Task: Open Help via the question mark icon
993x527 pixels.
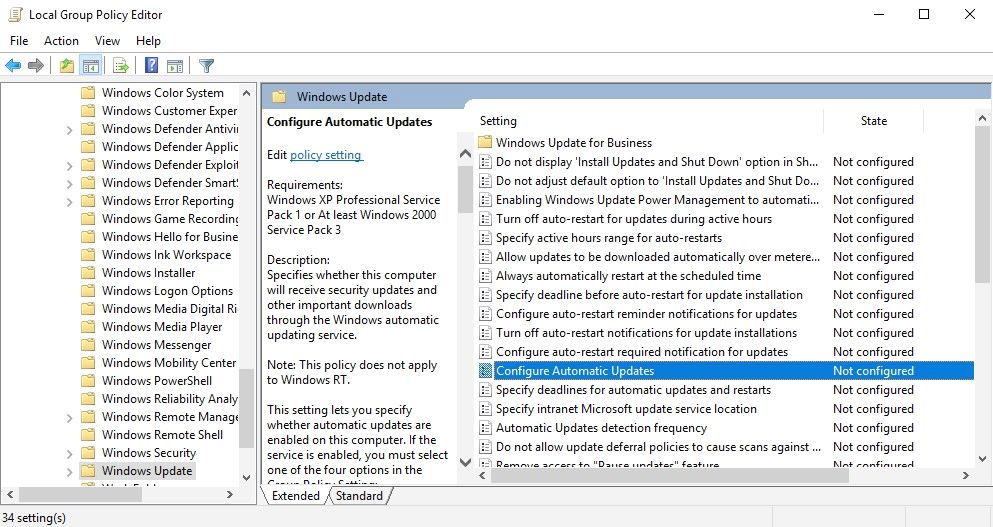Action: (151, 65)
